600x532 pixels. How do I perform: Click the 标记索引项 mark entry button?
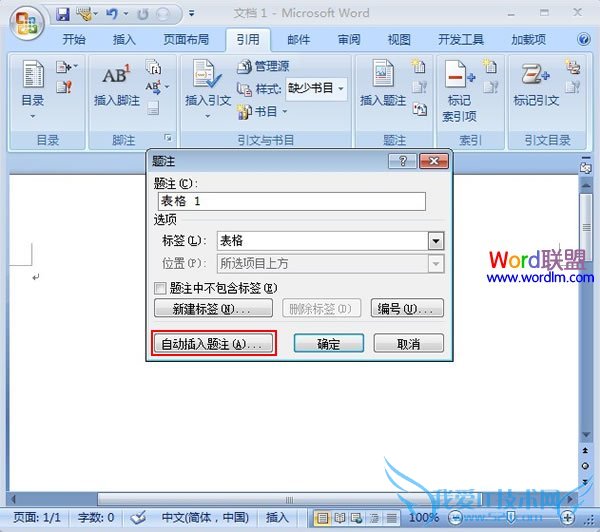[460, 91]
